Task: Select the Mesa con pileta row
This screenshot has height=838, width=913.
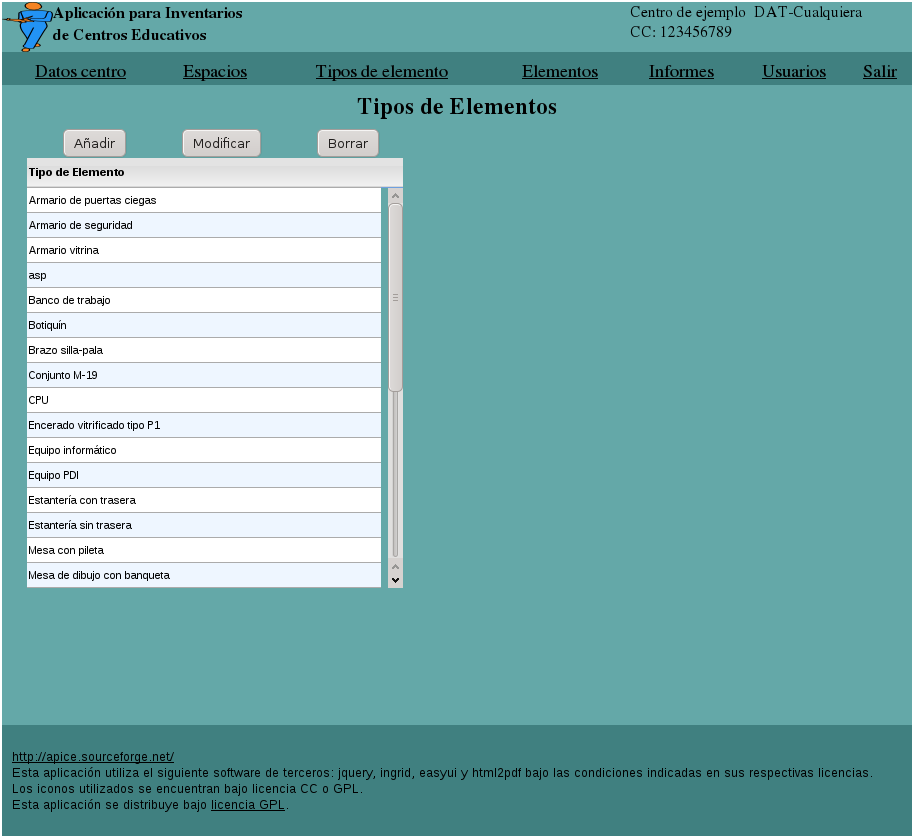Action: [204, 551]
